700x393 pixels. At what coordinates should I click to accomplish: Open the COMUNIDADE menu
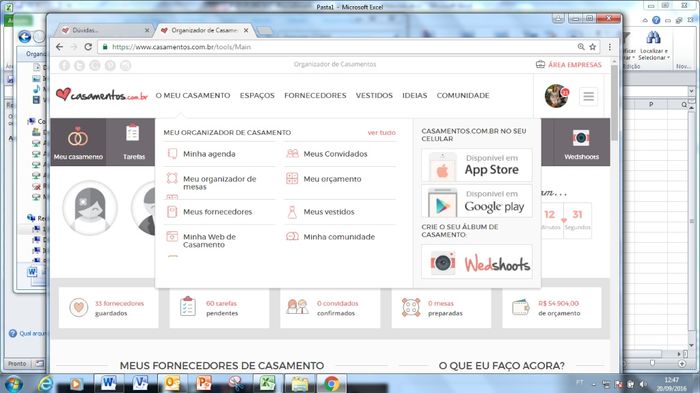[x=463, y=96]
